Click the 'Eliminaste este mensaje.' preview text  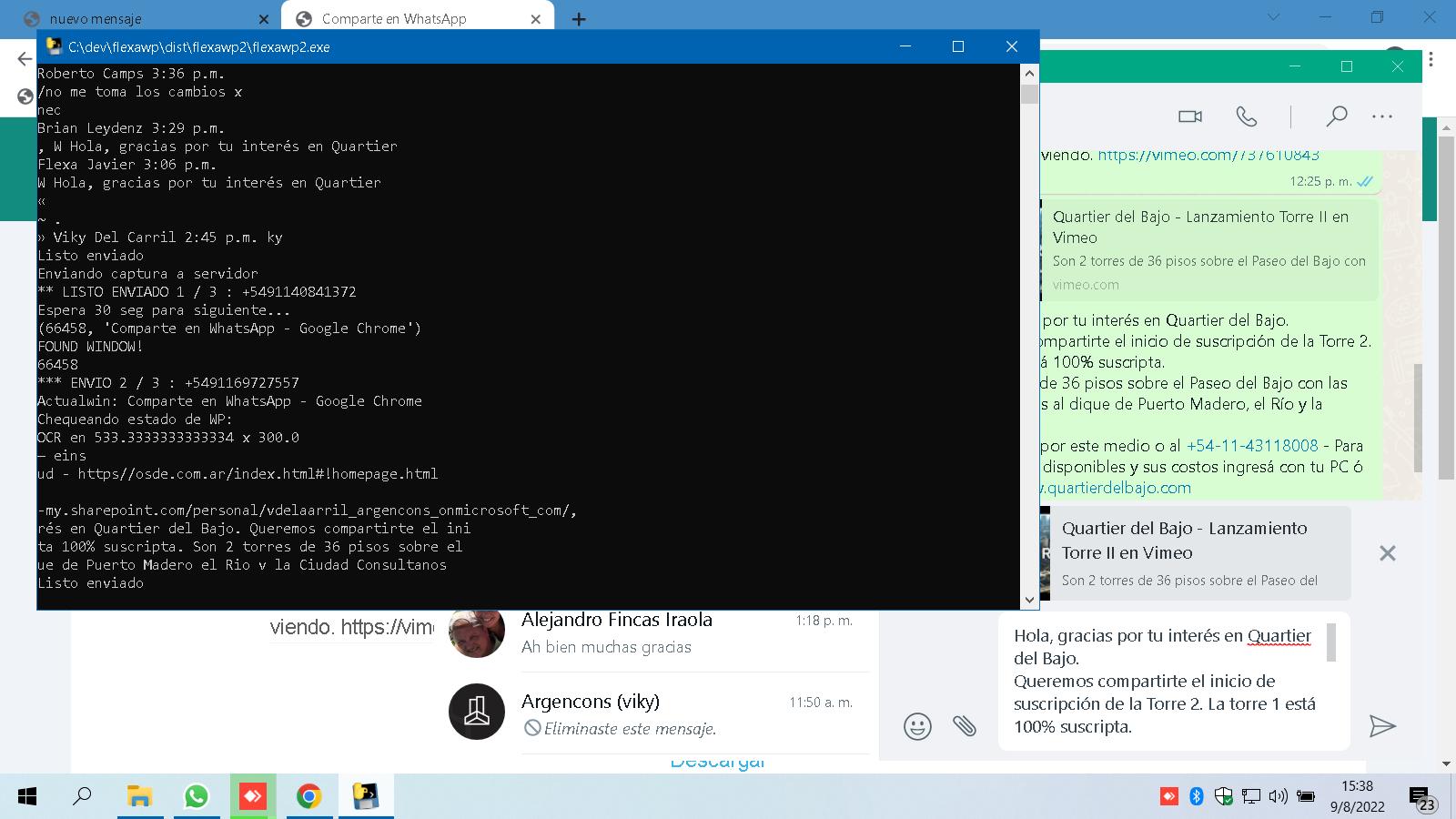tap(630, 729)
